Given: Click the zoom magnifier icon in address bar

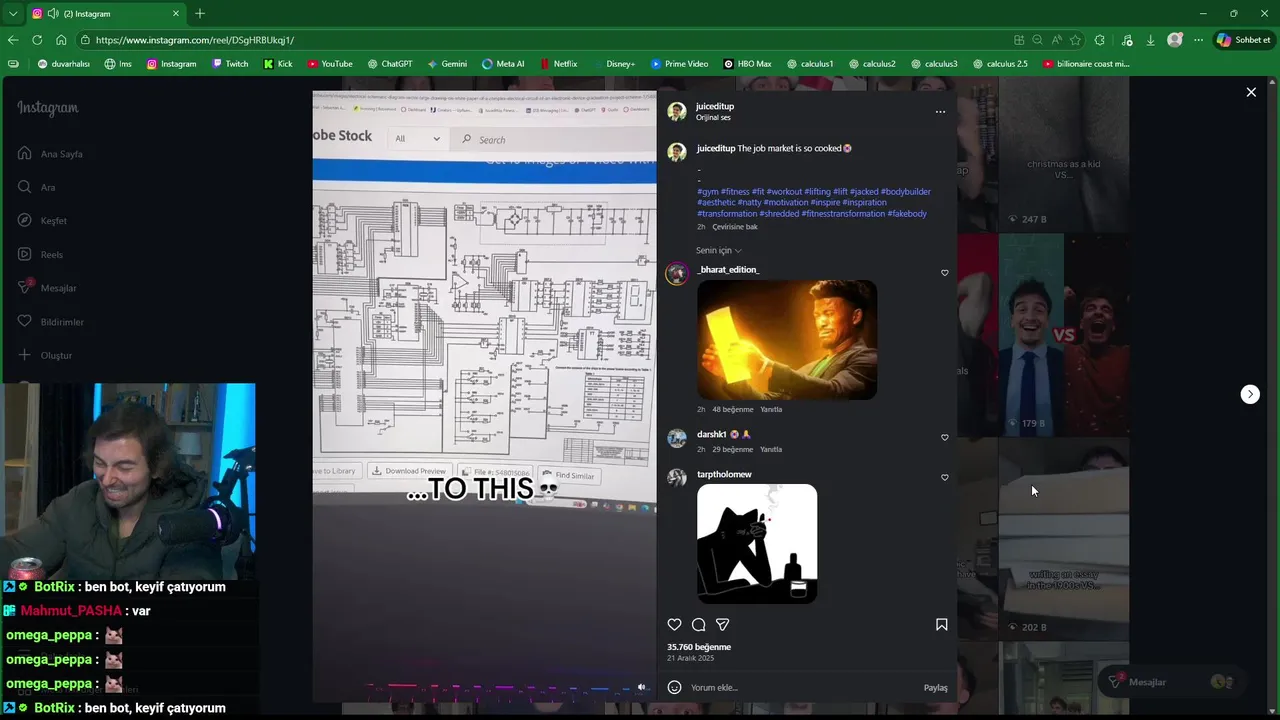Looking at the screenshot, I should click(1037, 40).
